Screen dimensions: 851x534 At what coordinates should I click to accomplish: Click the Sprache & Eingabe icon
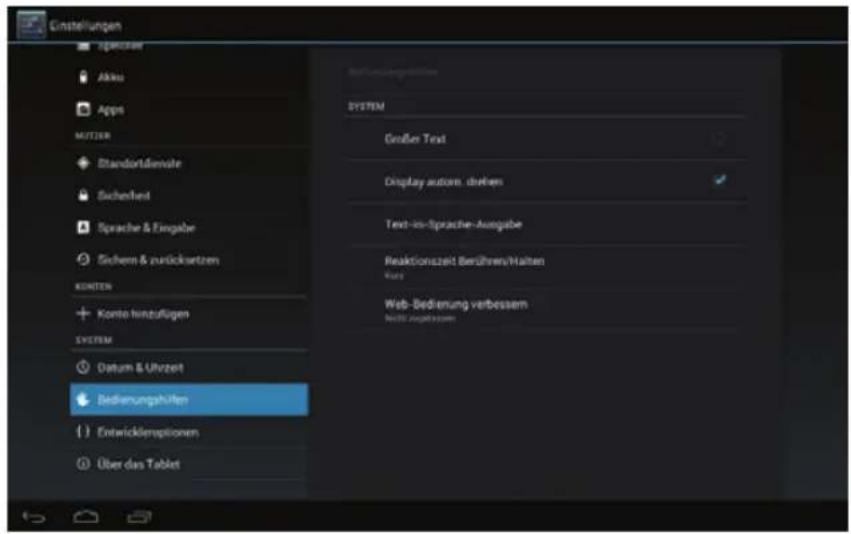(83, 227)
